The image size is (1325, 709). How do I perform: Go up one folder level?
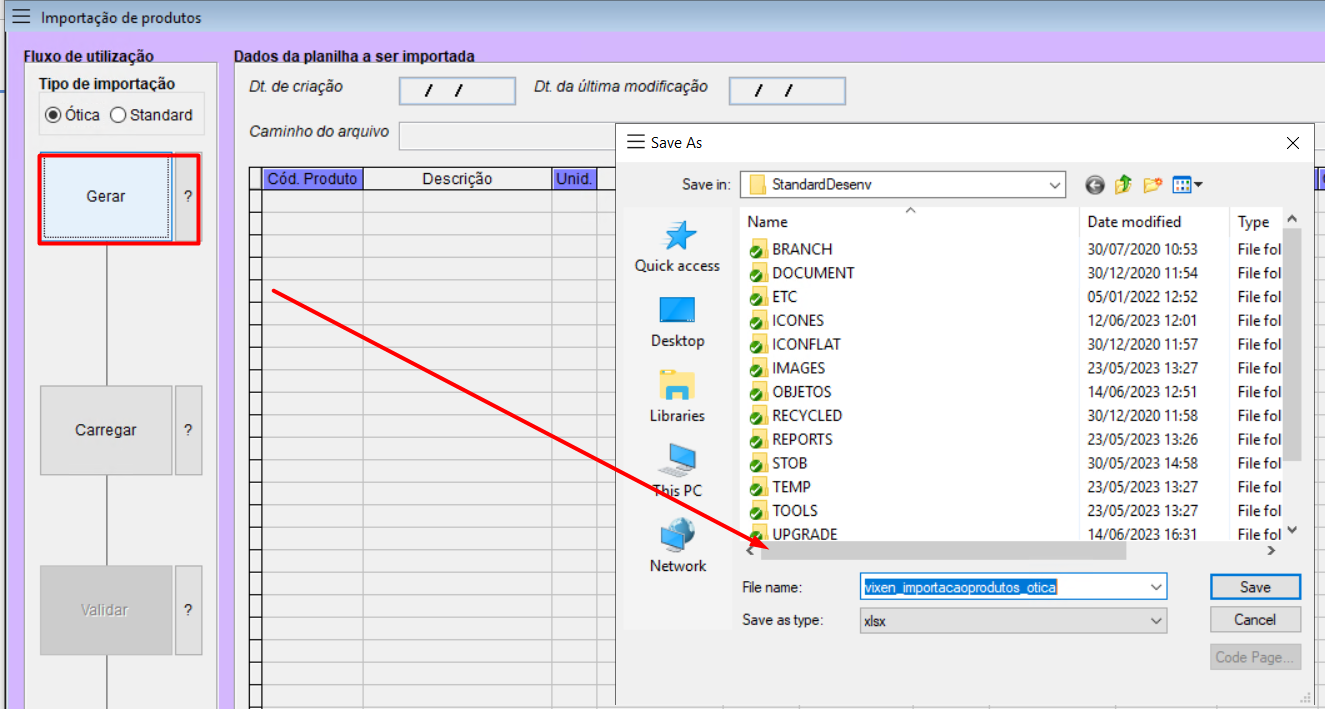point(1123,185)
